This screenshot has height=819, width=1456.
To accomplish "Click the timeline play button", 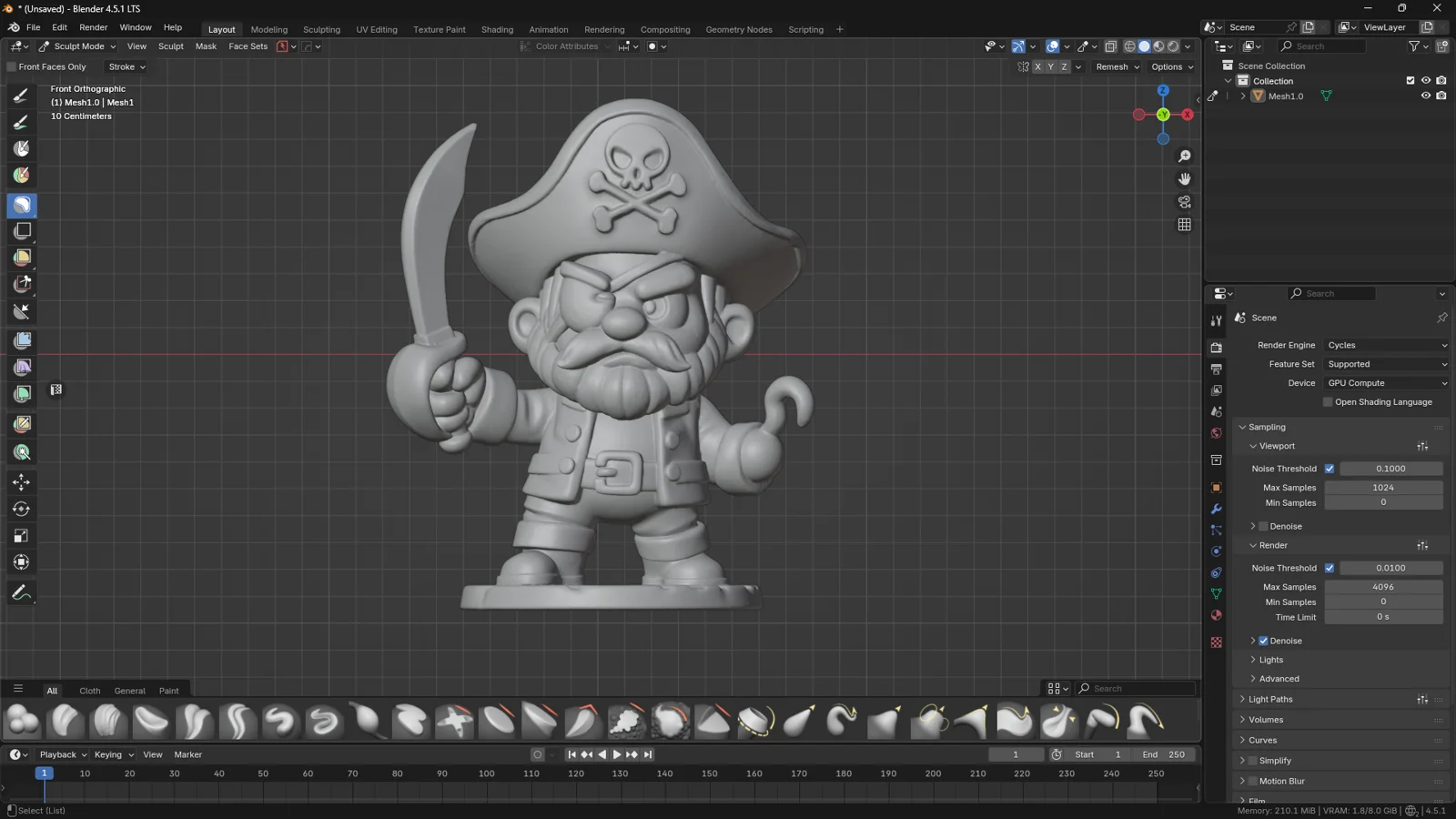I will pos(616,755).
